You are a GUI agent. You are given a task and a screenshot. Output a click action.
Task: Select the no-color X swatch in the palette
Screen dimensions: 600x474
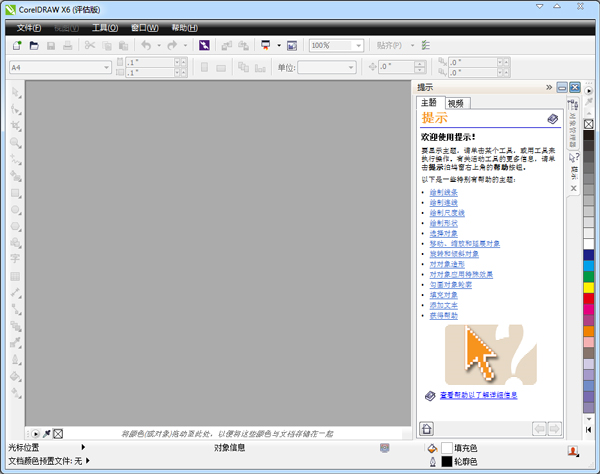589,124
